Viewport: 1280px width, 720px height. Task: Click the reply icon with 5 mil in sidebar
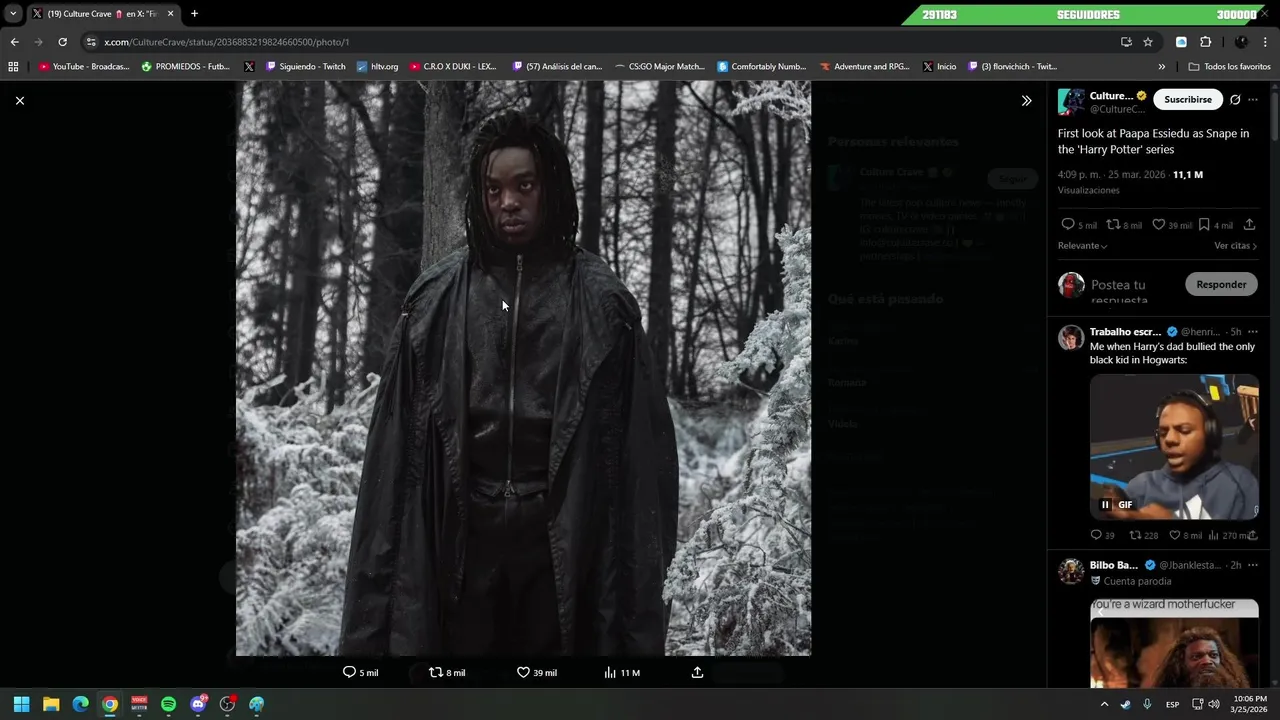tap(1068, 225)
